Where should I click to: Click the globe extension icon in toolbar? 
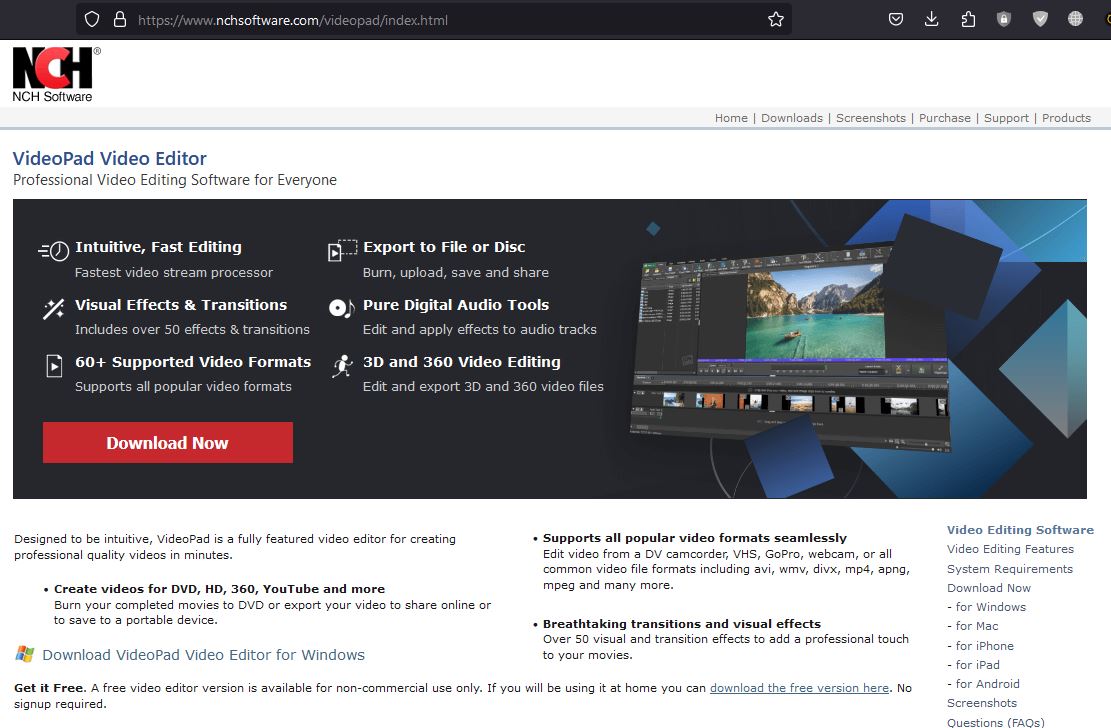click(x=1075, y=20)
